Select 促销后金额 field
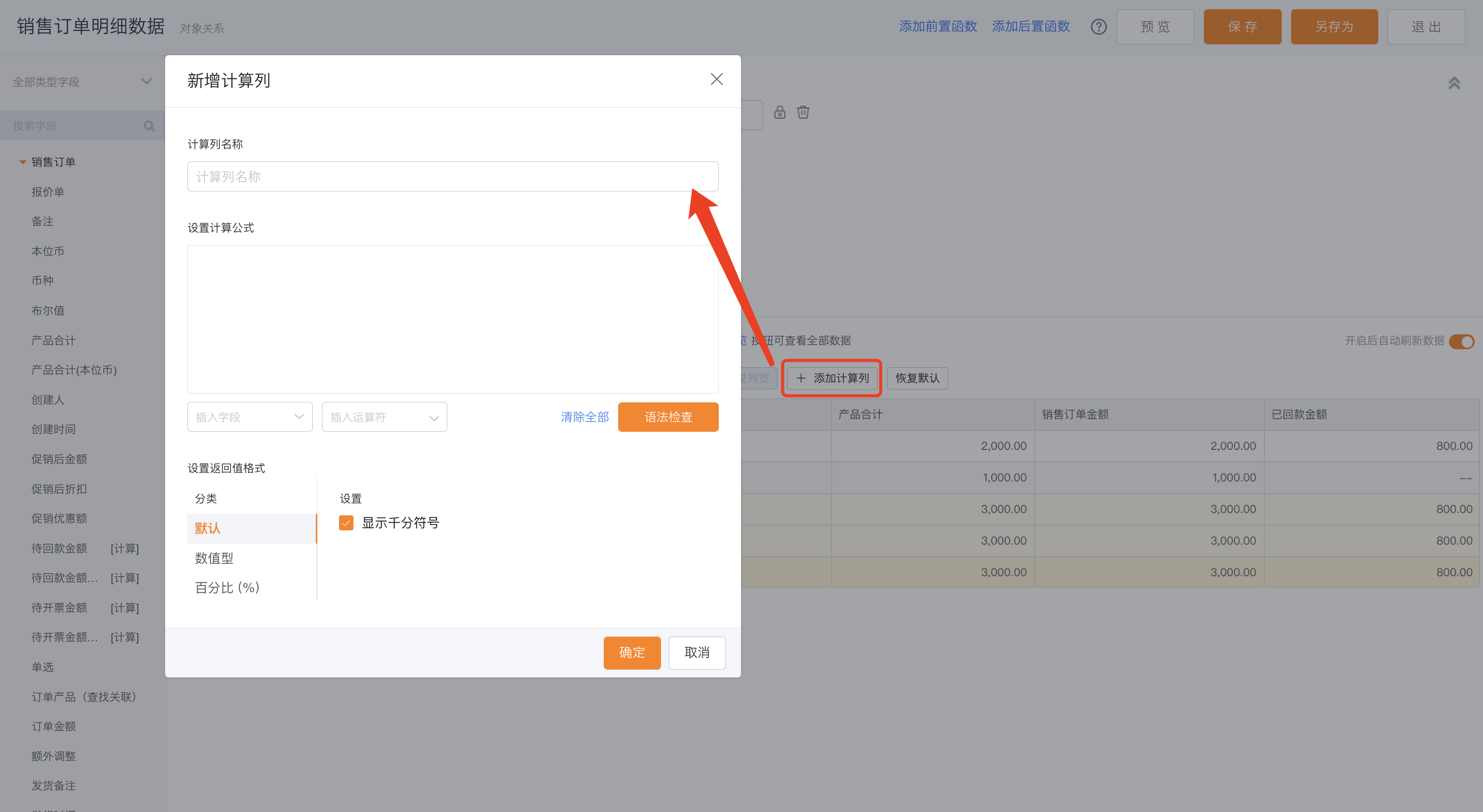Image resolution: width=1483 pixels, height=812 pixels. pyautogui.click(x=59, y=459)
